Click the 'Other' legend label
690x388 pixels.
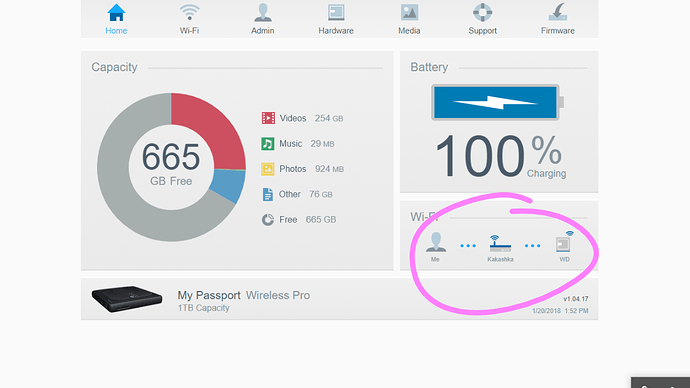tap(290, 194)
